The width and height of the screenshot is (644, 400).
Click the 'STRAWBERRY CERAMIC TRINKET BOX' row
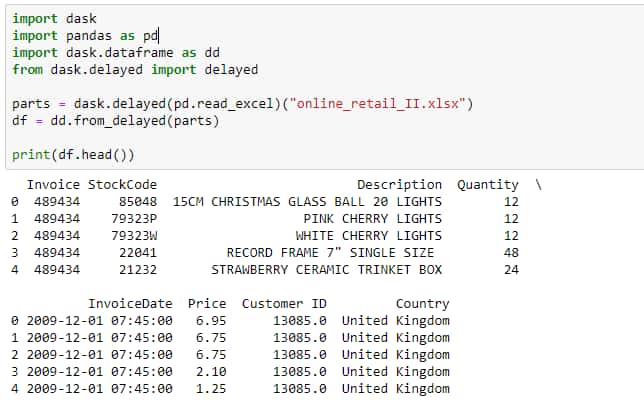[x=265, y=269]
